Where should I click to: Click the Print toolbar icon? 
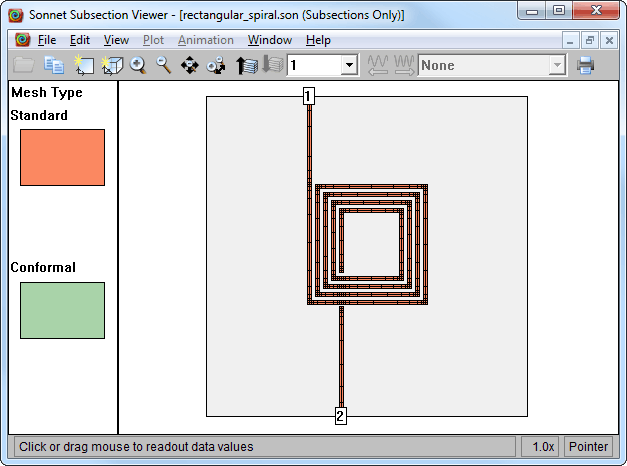pyautogui.click(x=585, y=65)
